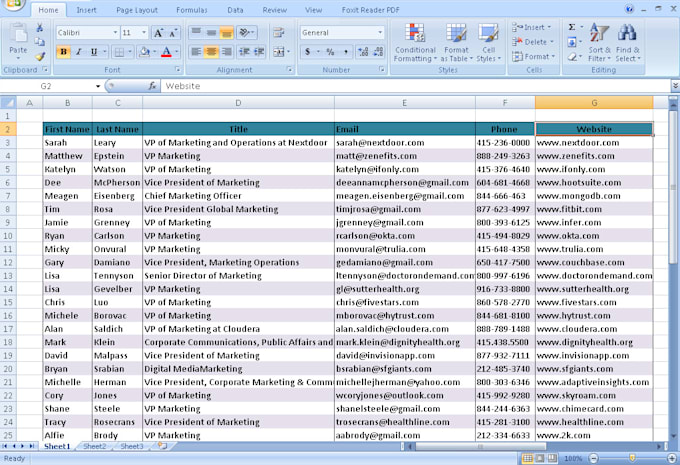
Task: Click the Paste clipboard icon
Action: pyautogui.click(x=18, y=34)
